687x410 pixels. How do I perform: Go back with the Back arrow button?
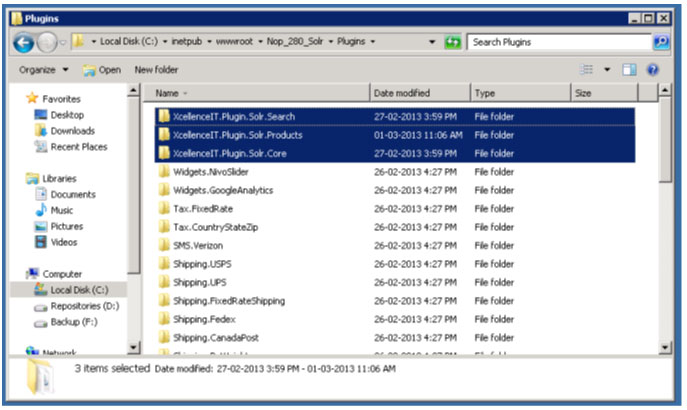coord(23,42)
